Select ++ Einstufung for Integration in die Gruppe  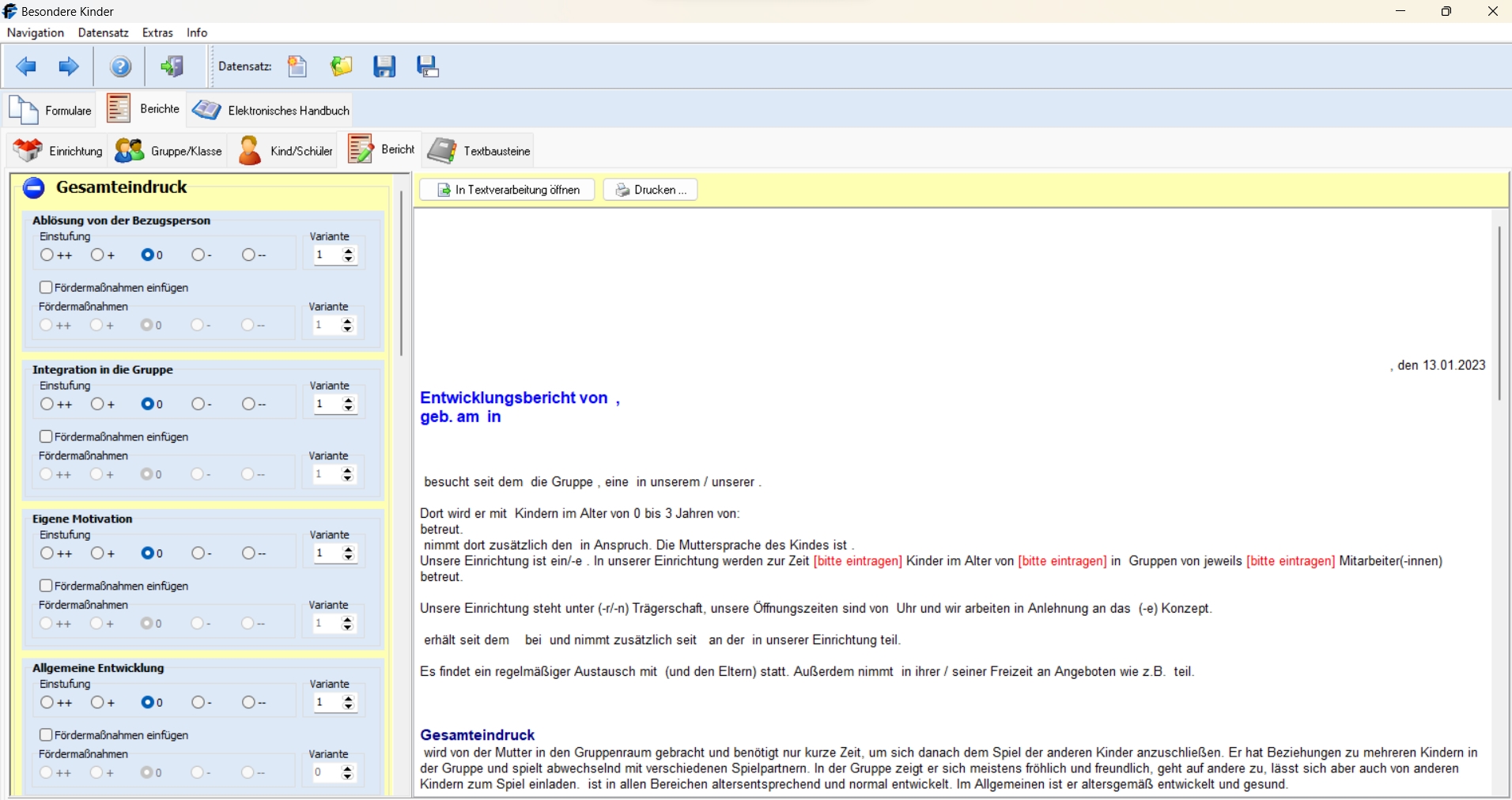(x=47, y=405)
